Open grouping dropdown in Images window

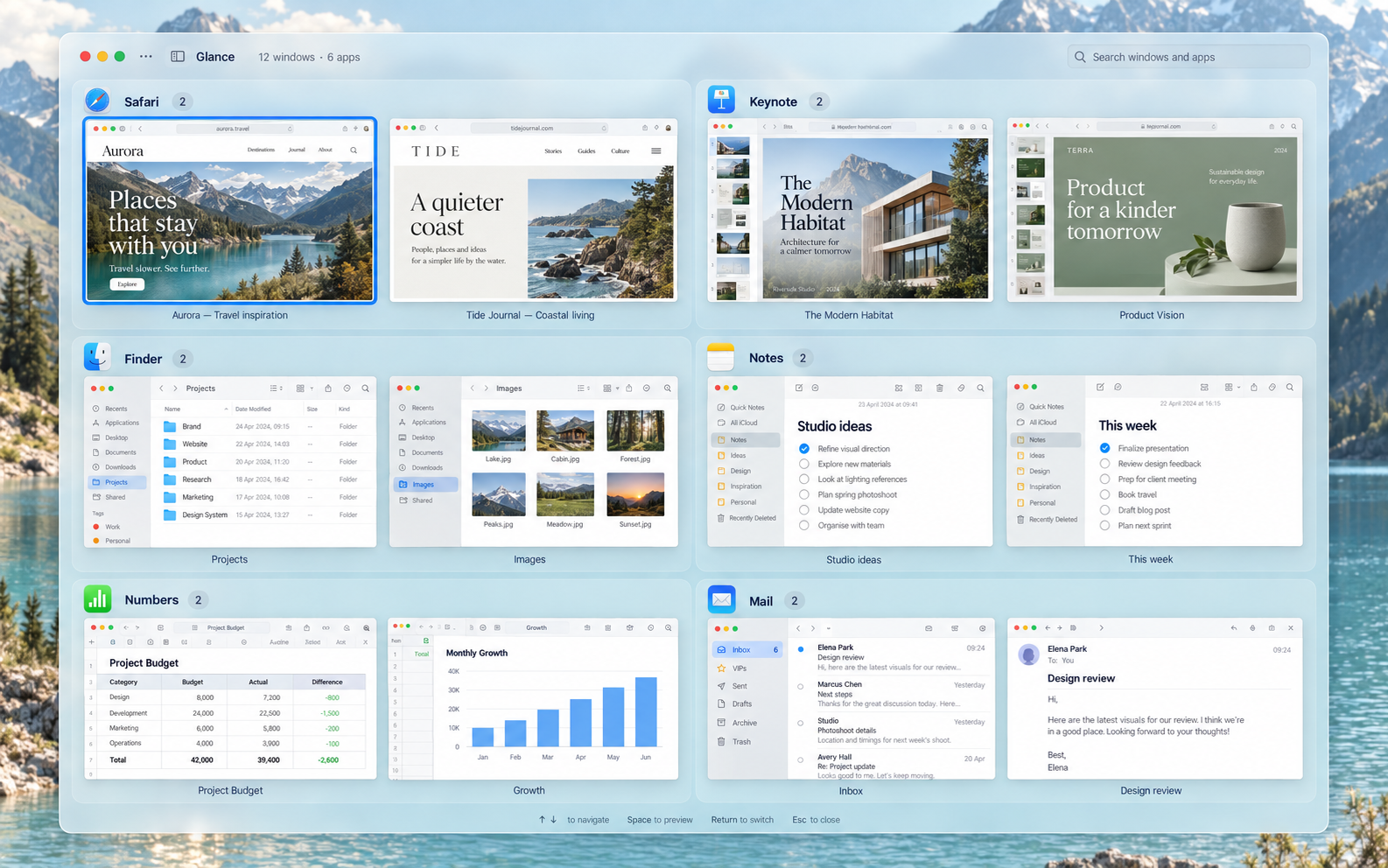pyautogui.click(x=610, y=388)
